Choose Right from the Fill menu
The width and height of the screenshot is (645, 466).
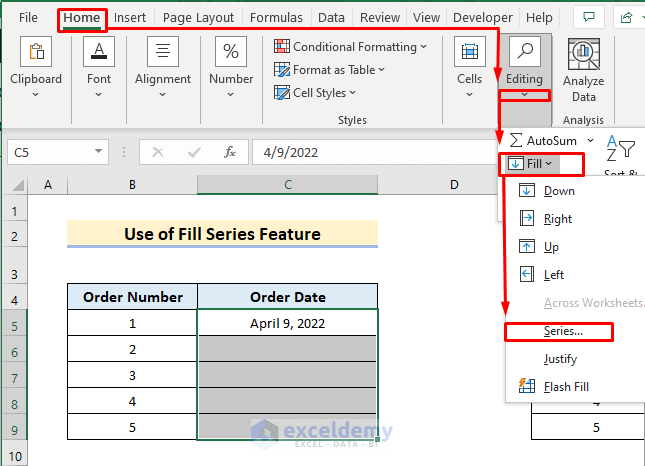click(575, 219)
